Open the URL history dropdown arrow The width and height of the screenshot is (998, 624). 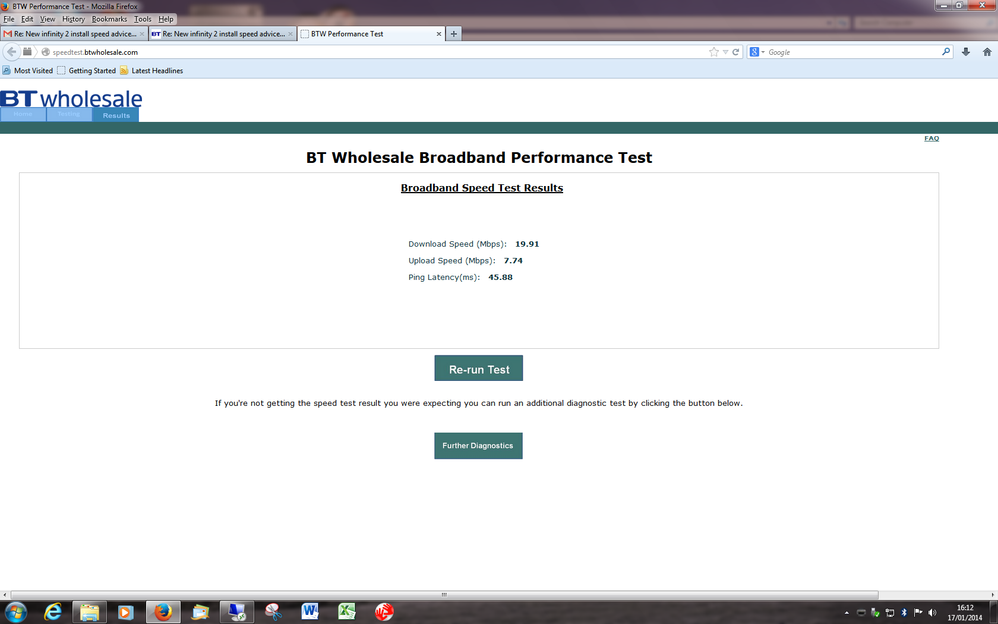click(725, 52)
